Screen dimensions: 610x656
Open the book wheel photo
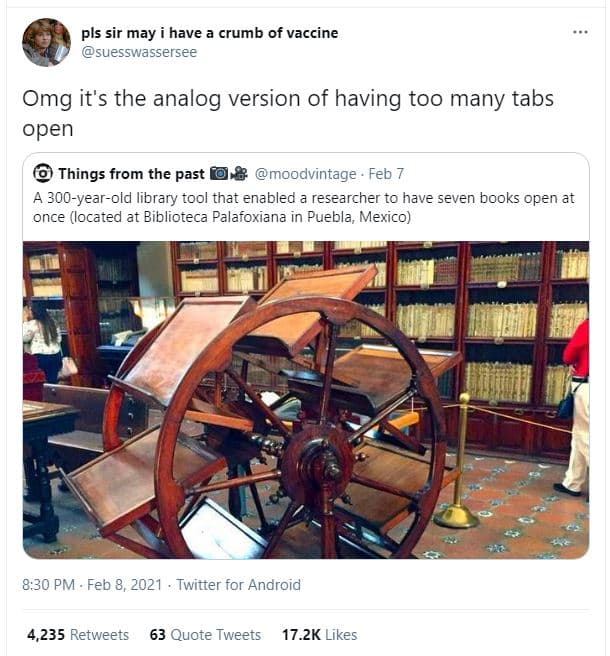[x=306, y=400]
